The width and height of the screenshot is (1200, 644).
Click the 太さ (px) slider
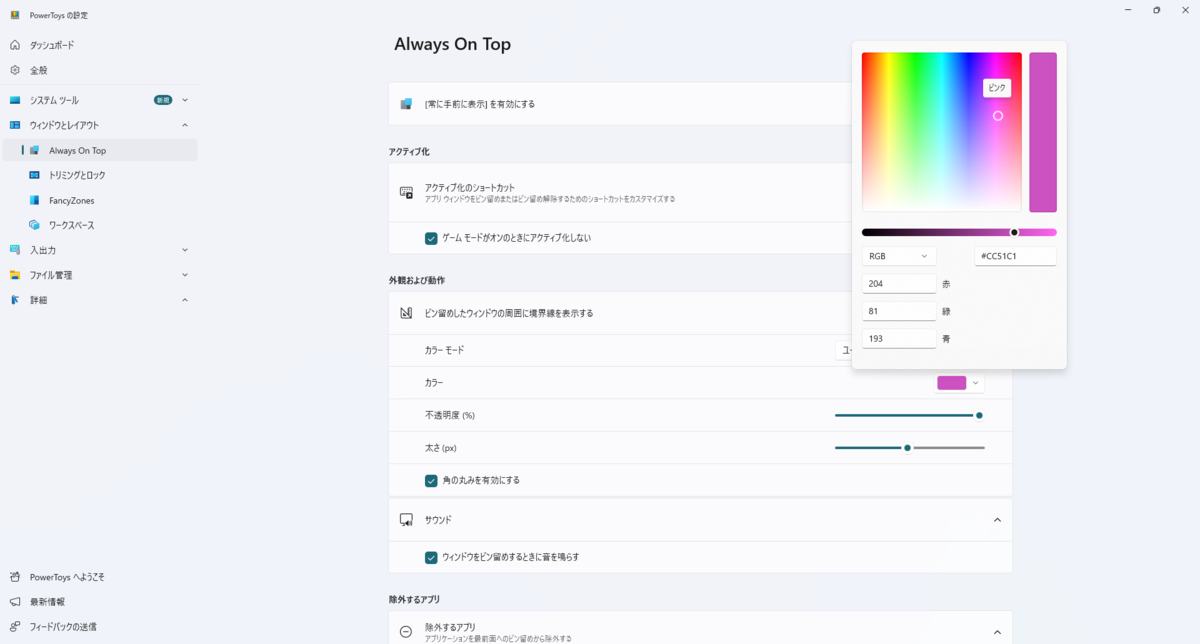[x=910, y=448]
